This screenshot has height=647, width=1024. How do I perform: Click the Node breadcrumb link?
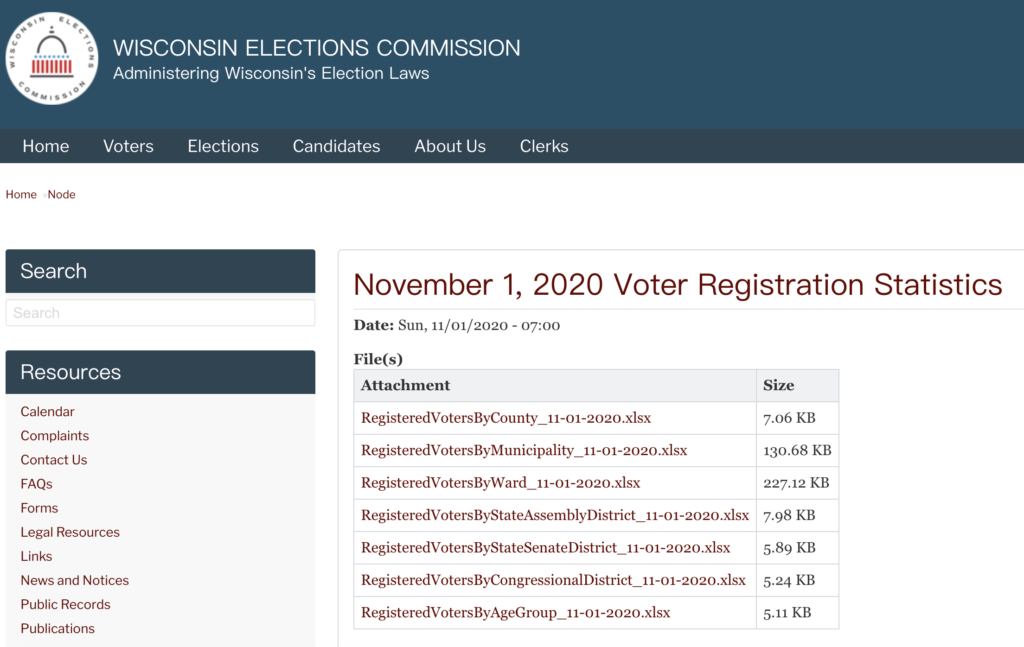[x=62, y=195]
